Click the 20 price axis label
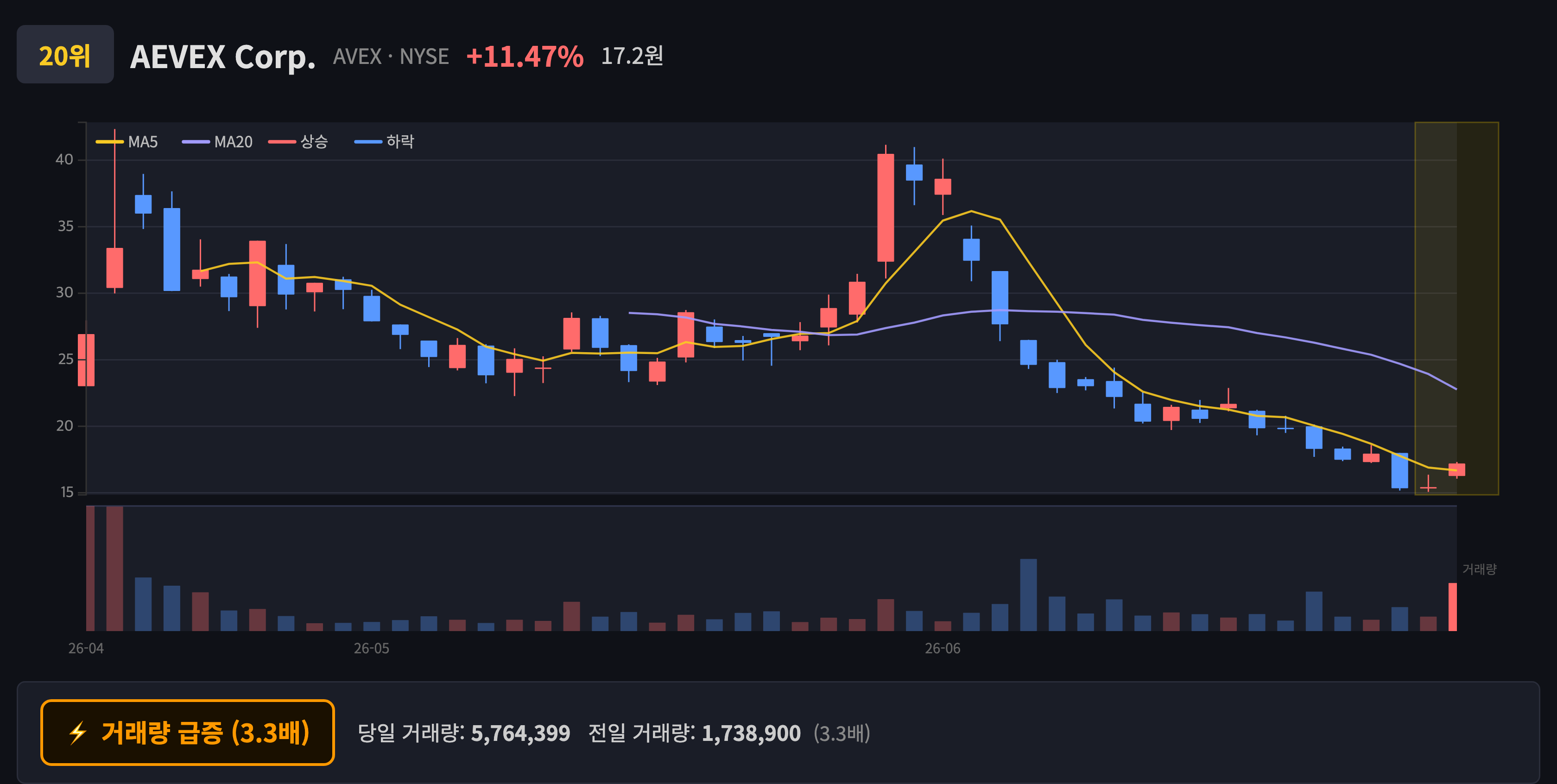Viewport: 1557px width, 784px height. click(64, 425)
